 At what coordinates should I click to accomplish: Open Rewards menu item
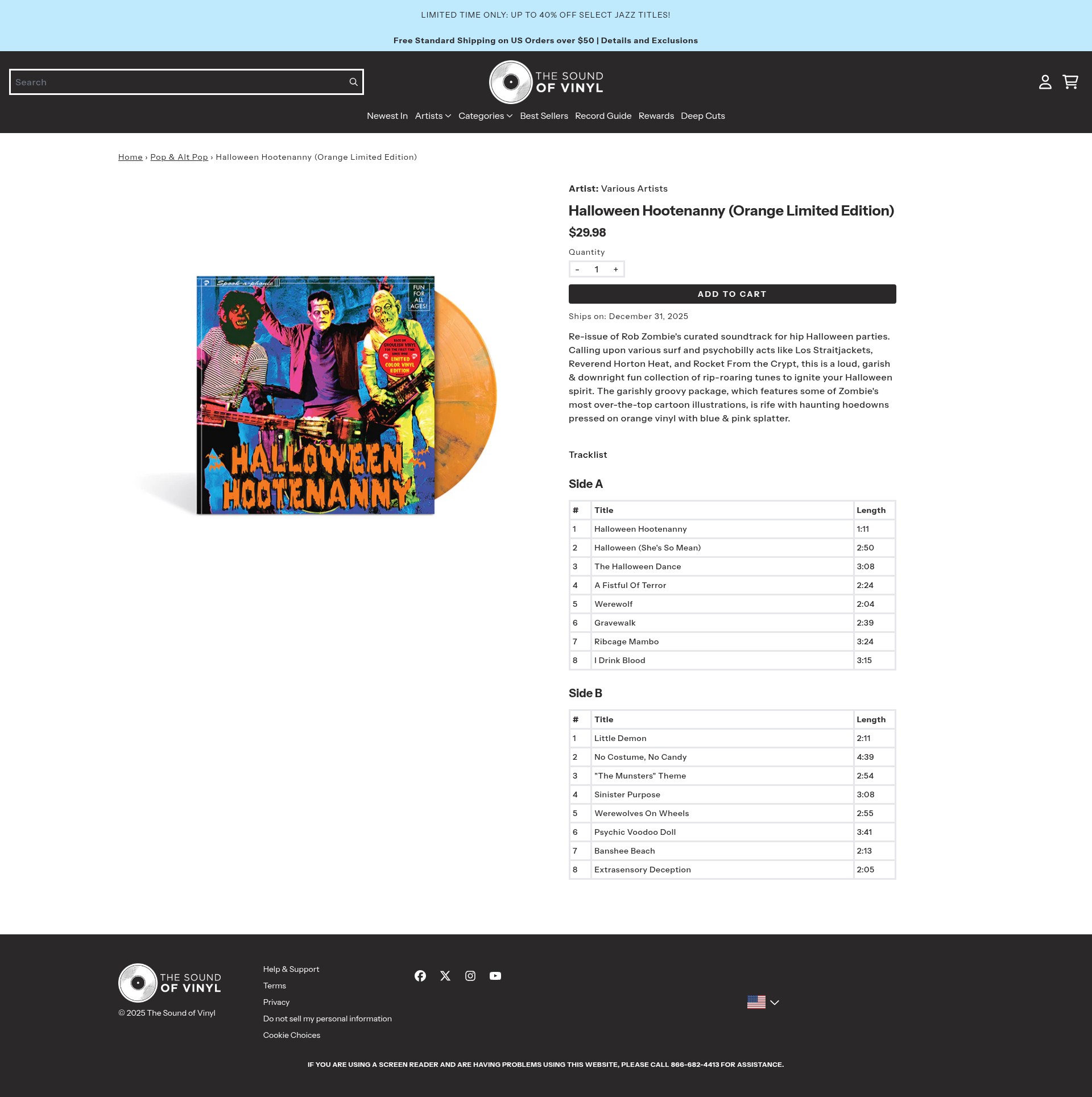(656, 115)
